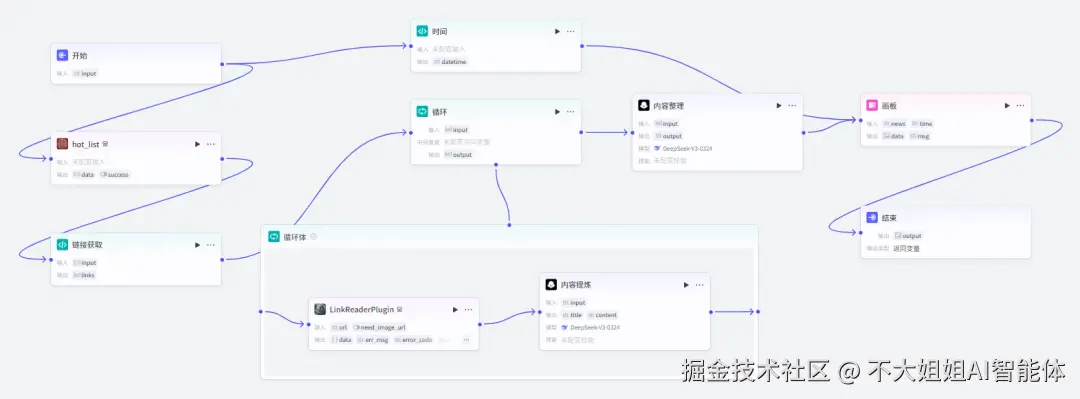The height and width of the screenshot is (399, 1080).
Task: Open the 内容提炼 node more-options menu
Action: [x=700, y=285]
